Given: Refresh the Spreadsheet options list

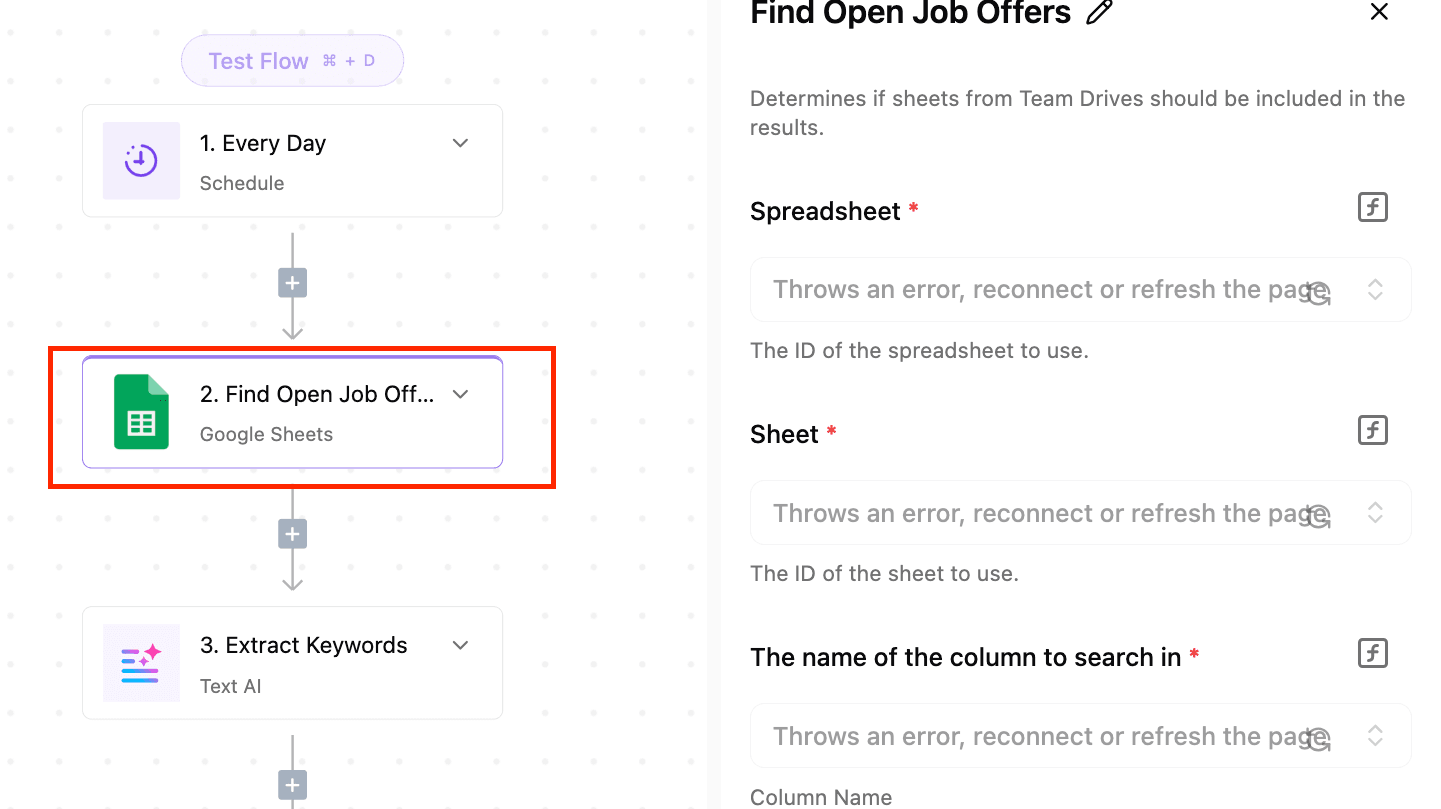Looking at the screenshot, I should 1320,292.
